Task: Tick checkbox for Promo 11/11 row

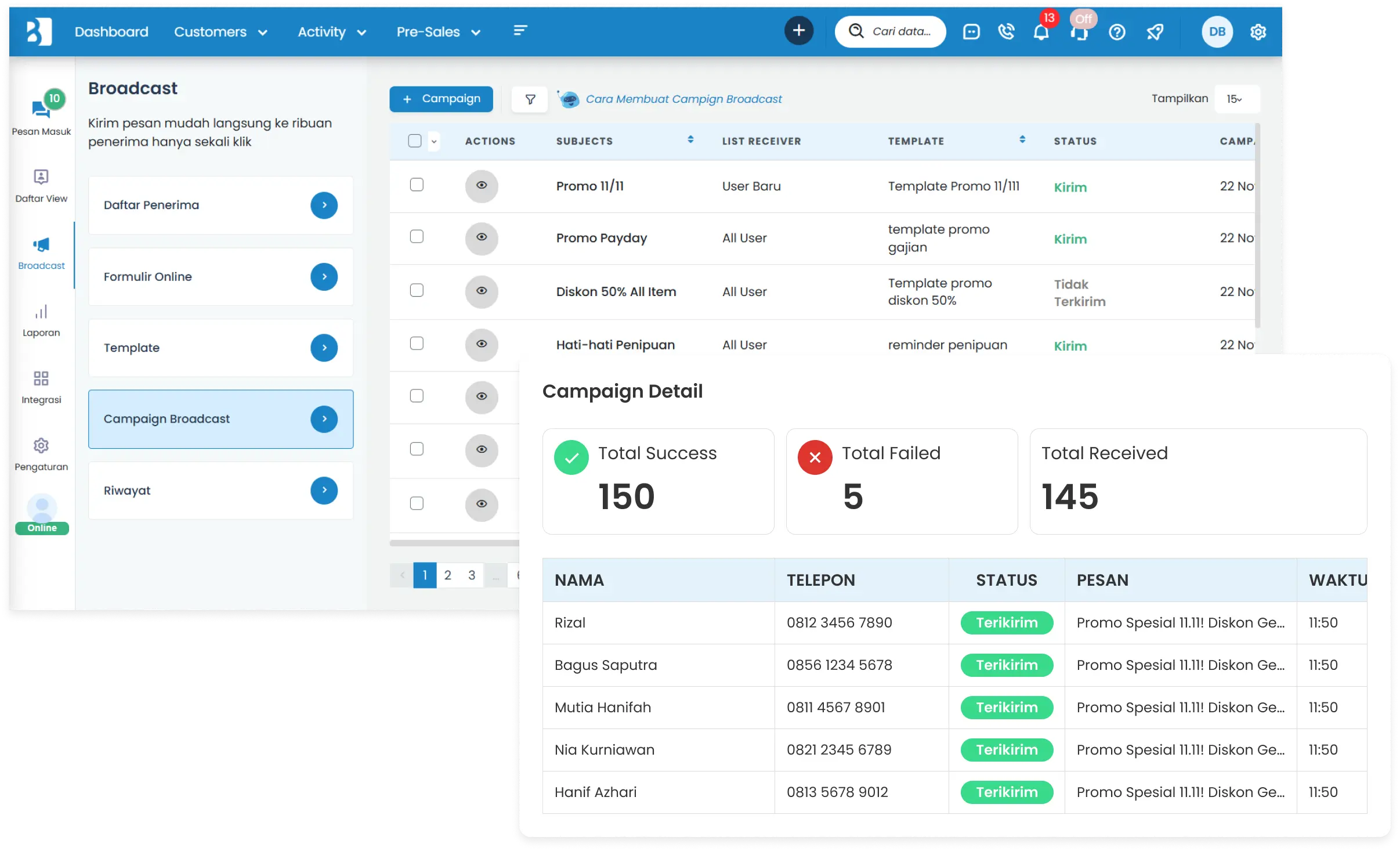Action: point(417,185)
